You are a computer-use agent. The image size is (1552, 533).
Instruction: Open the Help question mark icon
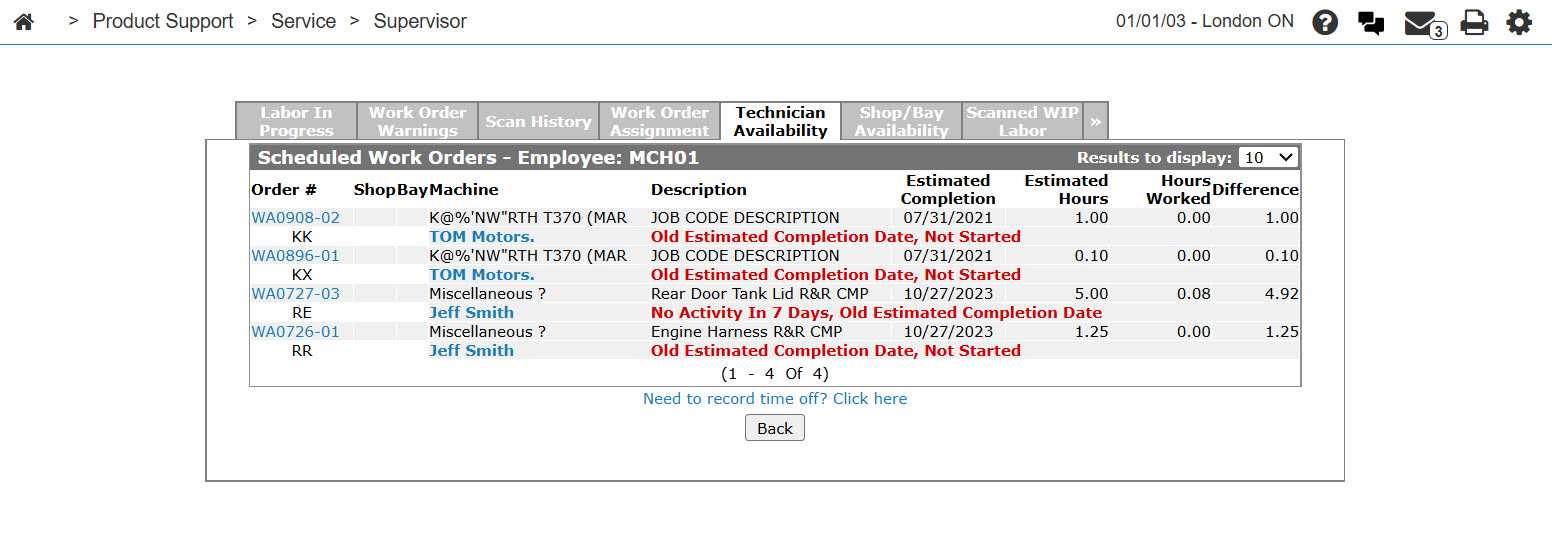[1325, 22]
